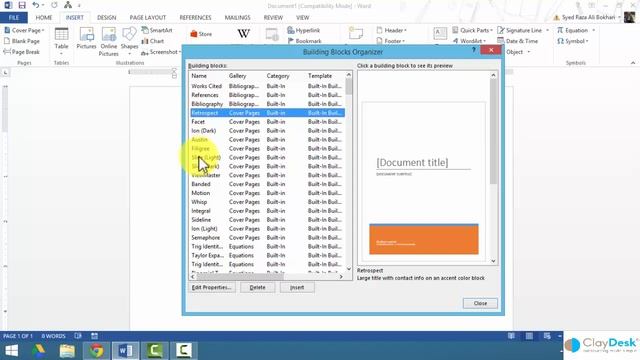Switch to Read Mode view in status bar

tap(511, 336)
